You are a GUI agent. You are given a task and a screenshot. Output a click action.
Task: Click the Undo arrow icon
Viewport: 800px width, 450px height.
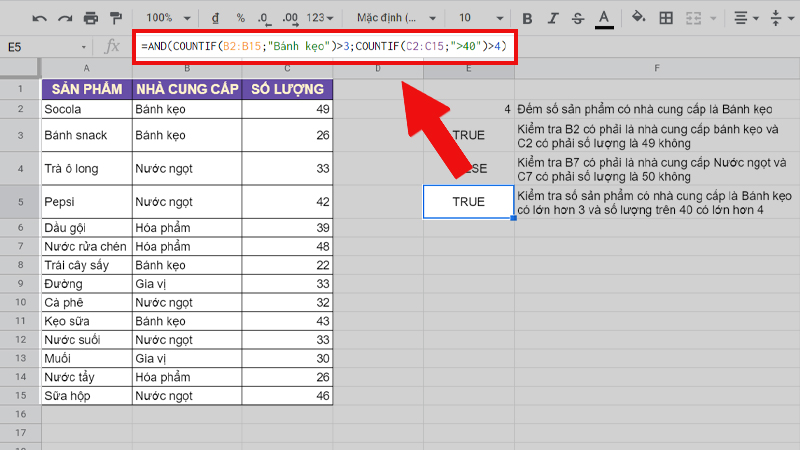(39, 18)
